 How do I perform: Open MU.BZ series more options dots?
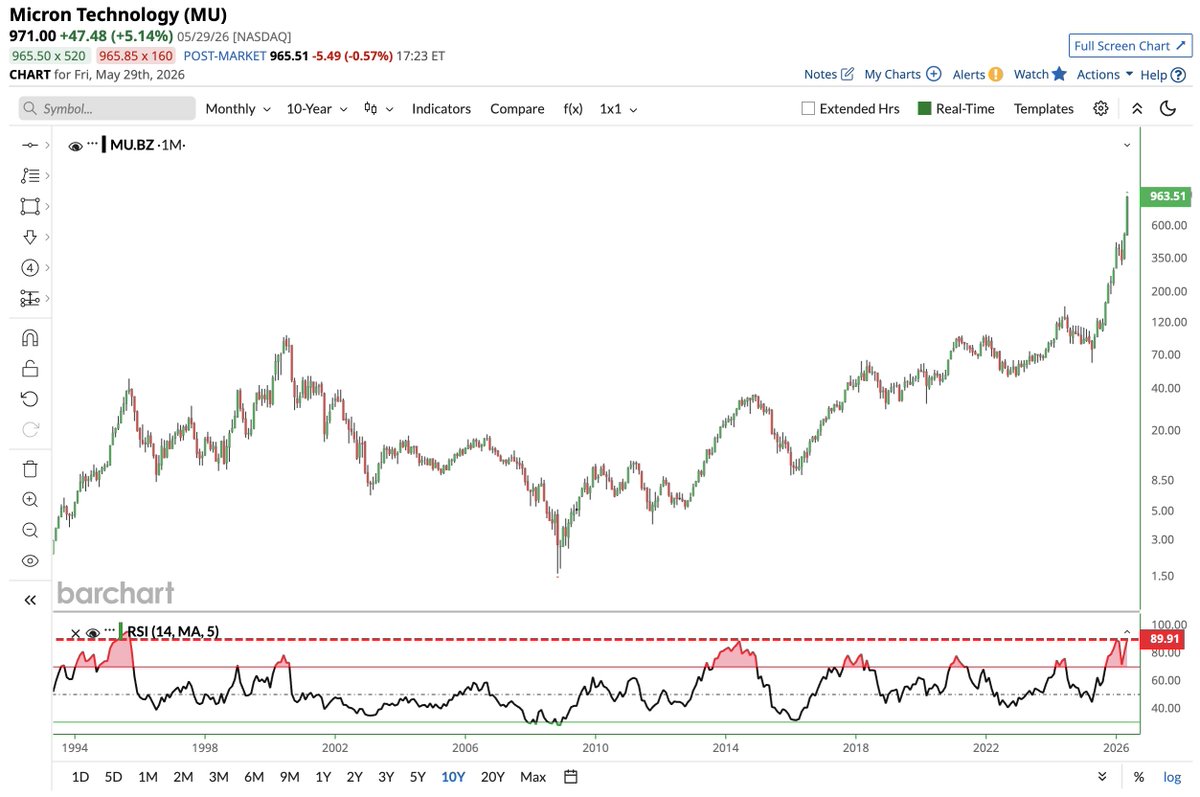(x=93, y=144)
